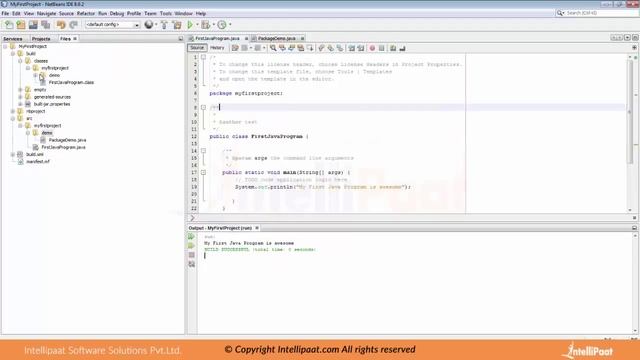This screenshot has width=640, height=360.
Task: Click the Stop Macro Recording icon
Action: point(382,48)
